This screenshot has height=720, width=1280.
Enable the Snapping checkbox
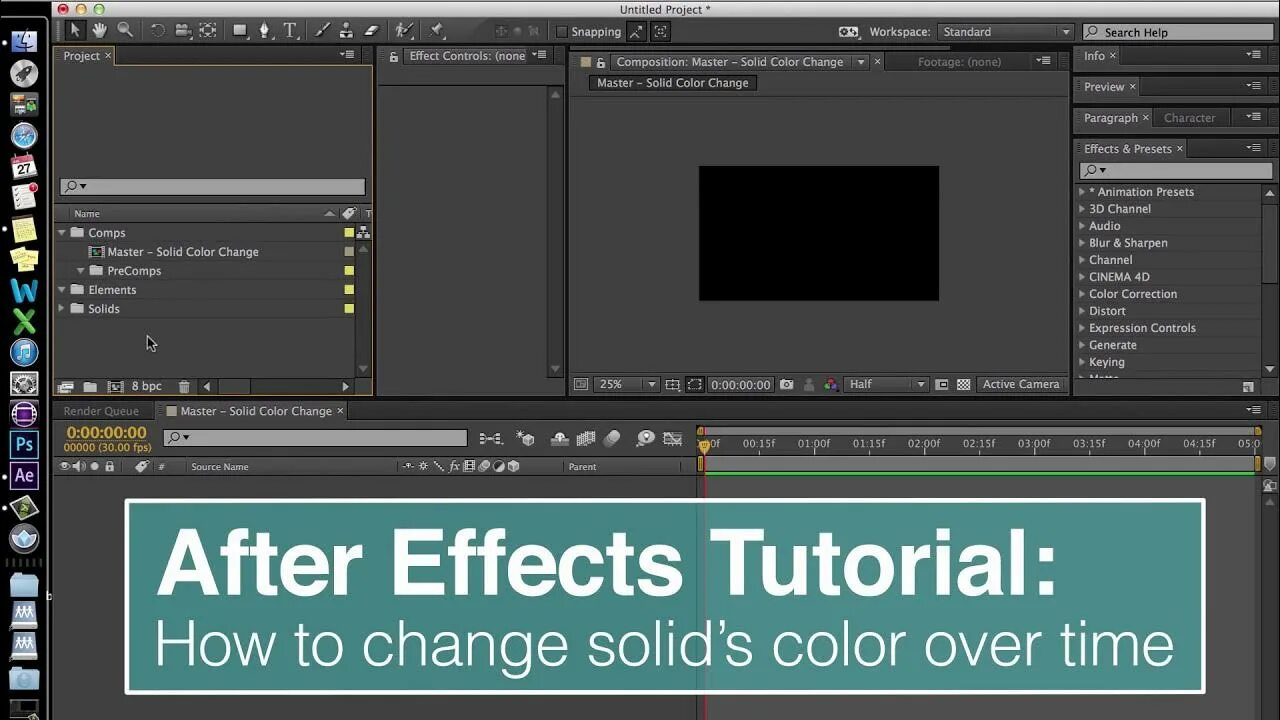(x=561, y=32)
